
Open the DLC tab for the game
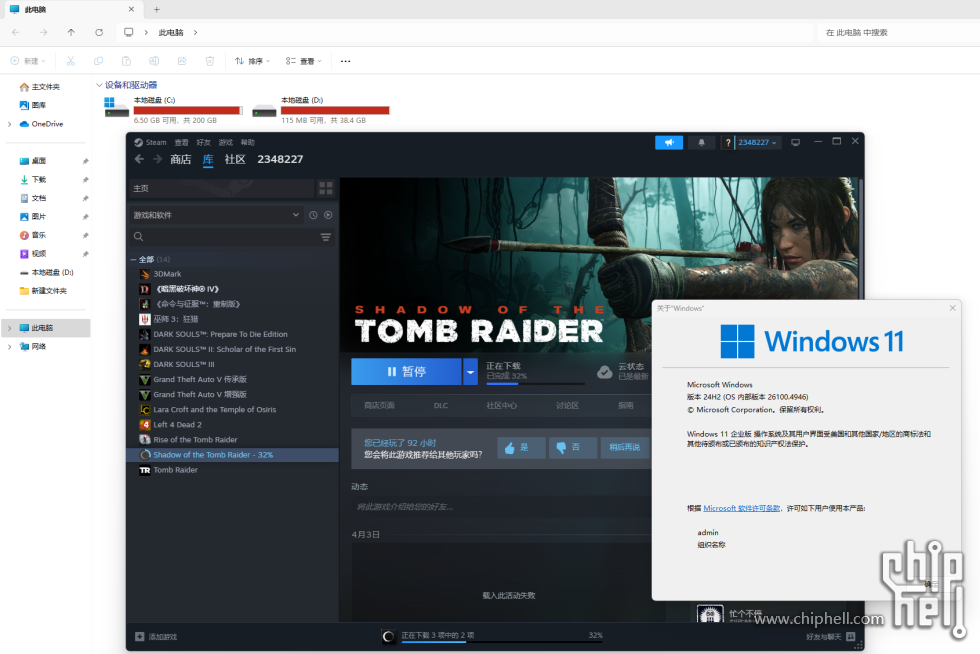(x=441, y=406)
